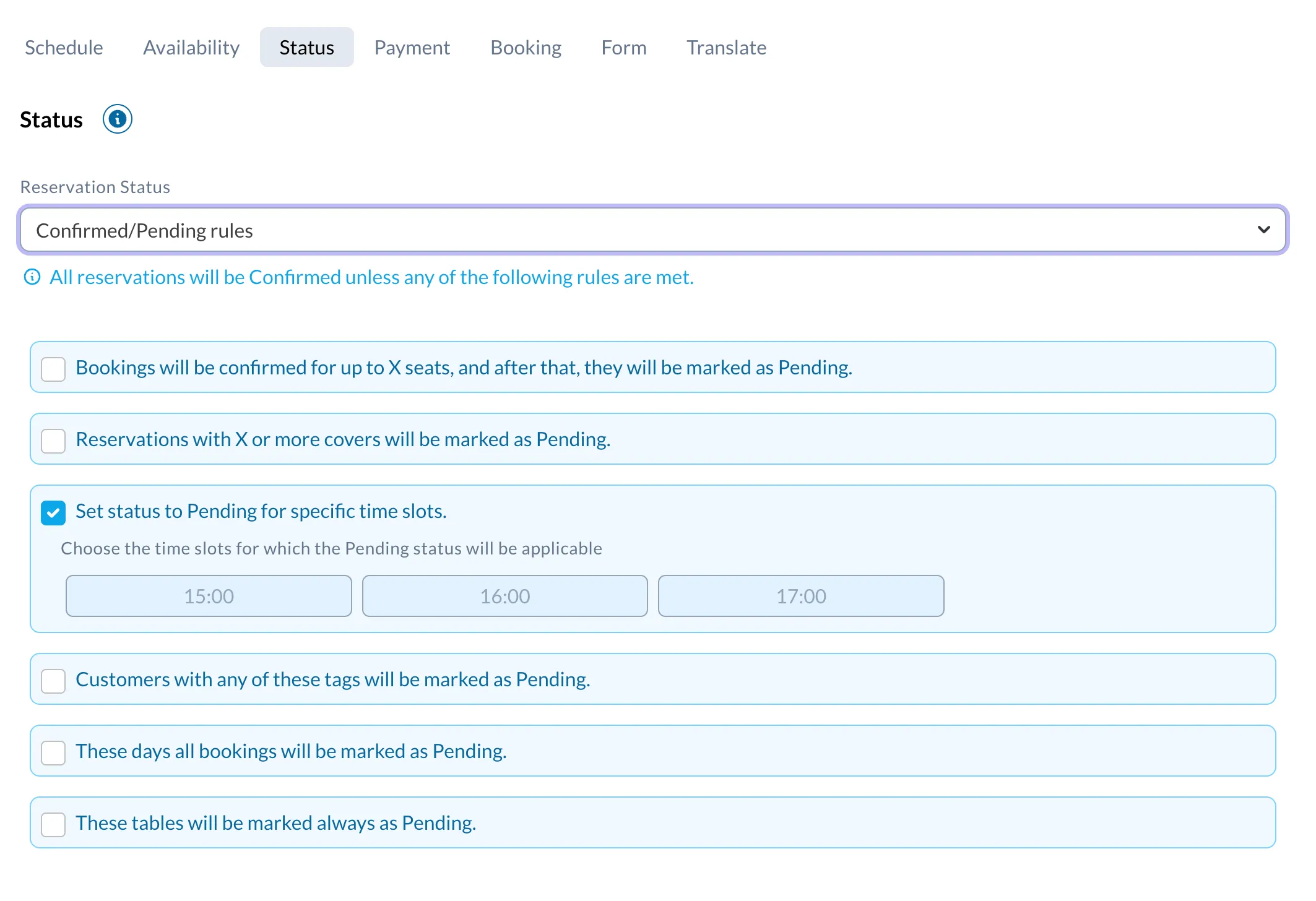The height and width of the screenshot is (901, 1316).
Task: Open the Translate tab
Action: 727,48
